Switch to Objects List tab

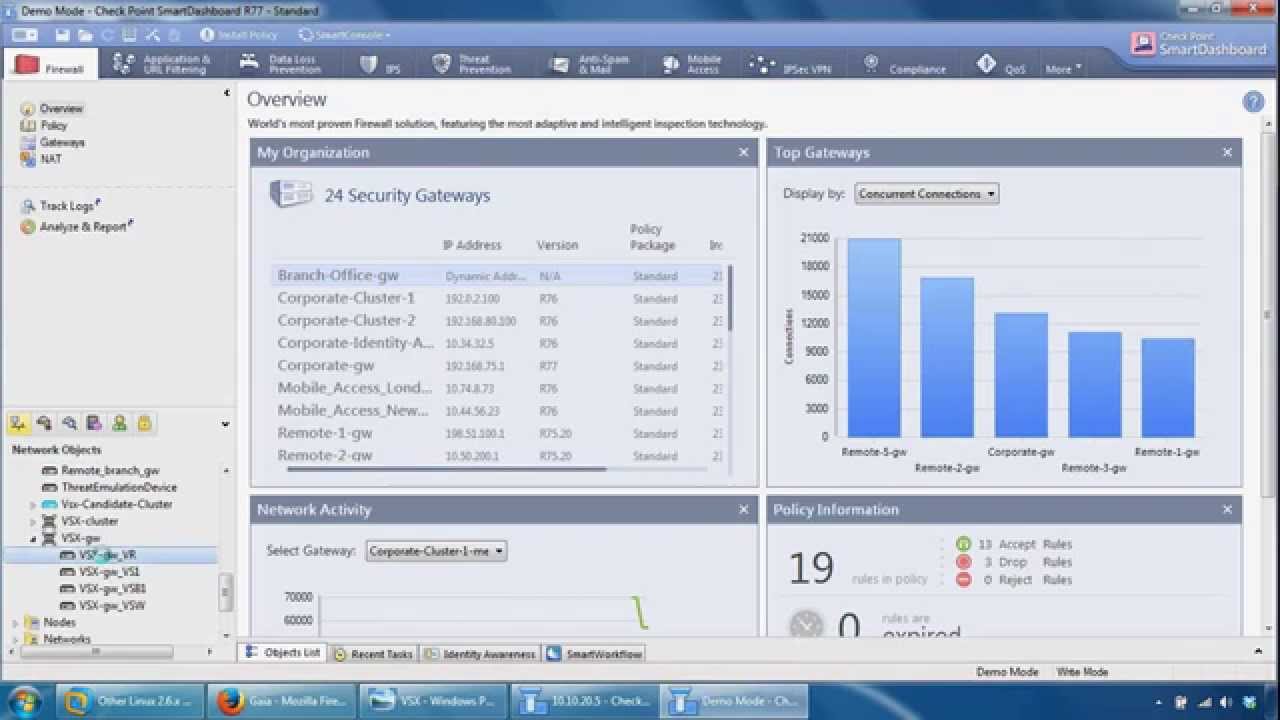point(283,653)
